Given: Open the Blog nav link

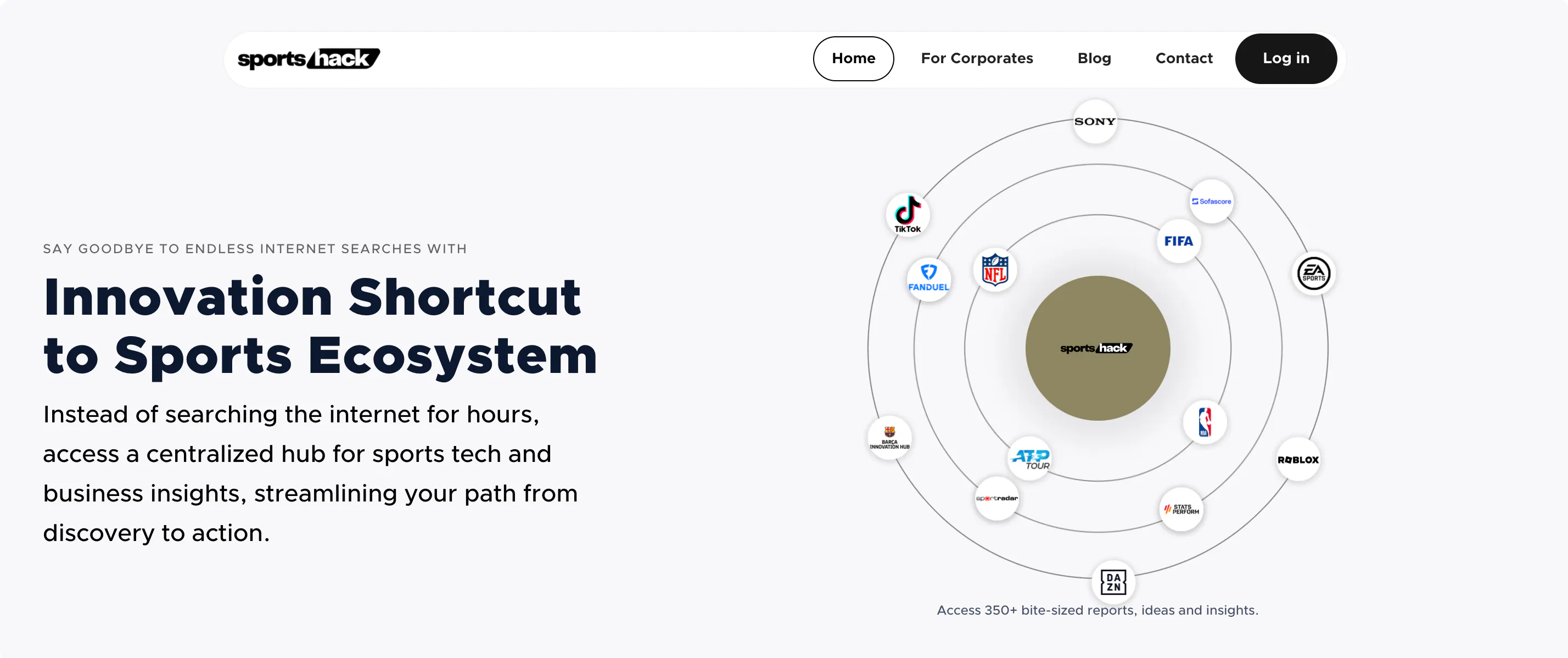Looking at the screenshot, I should [1094, 58].
